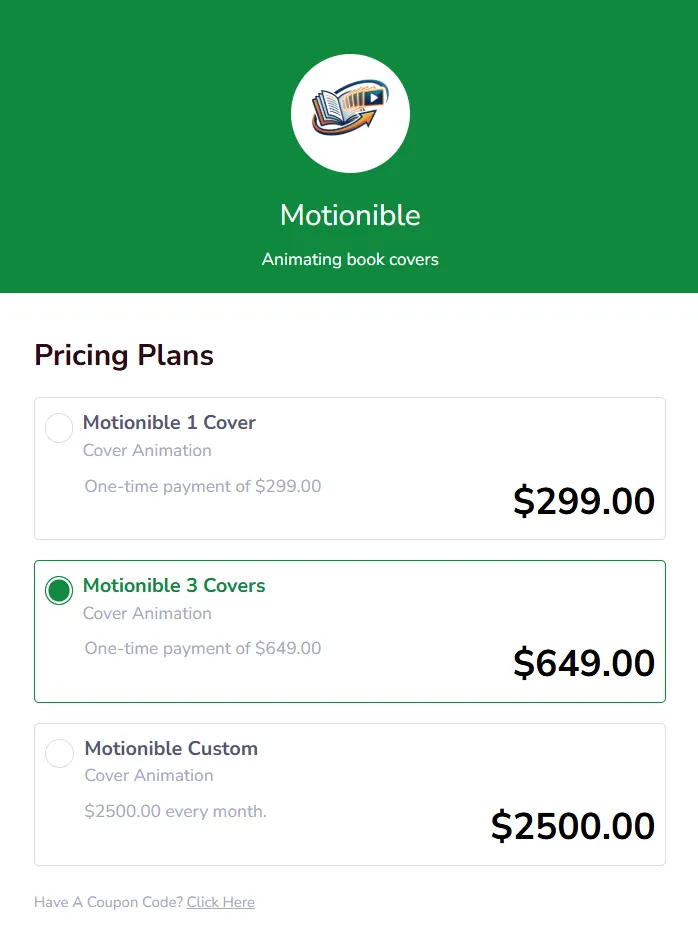This screenshot has height=927, width=698.
Task: Click Have A Coupon Code text
Action: [108, 902]
